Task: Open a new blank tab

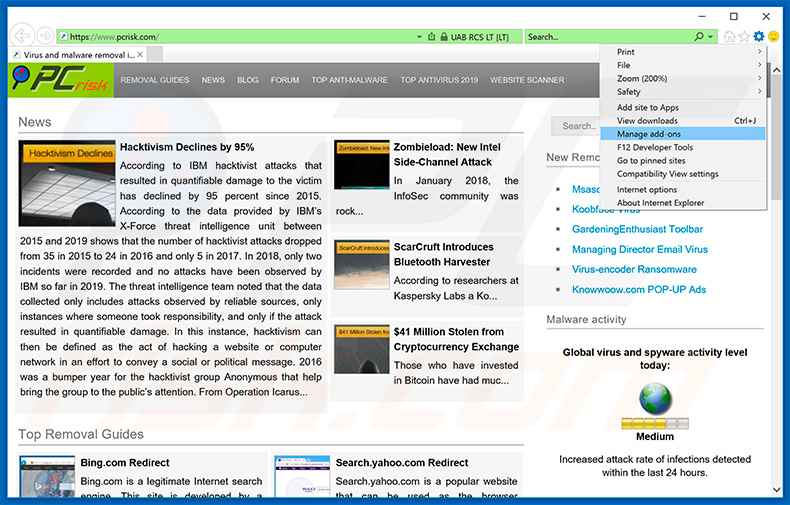Action: 155,54
